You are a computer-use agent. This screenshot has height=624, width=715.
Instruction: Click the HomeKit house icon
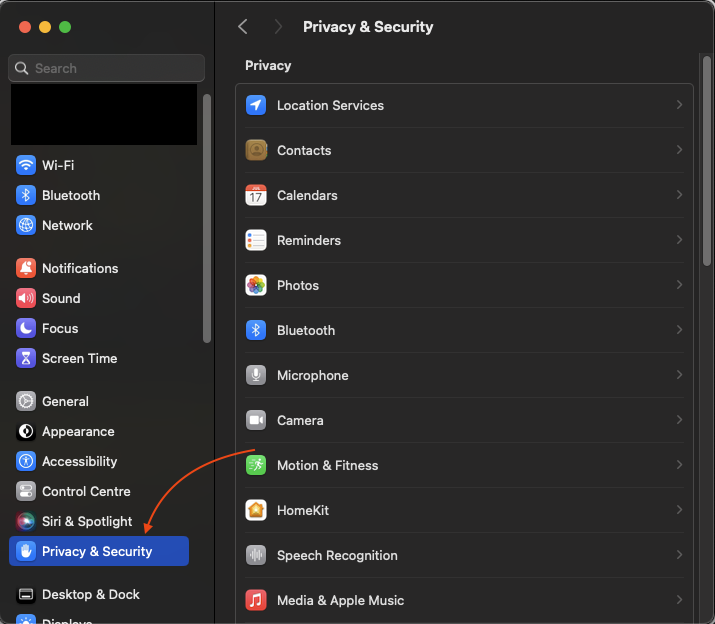tap(256, 510)
